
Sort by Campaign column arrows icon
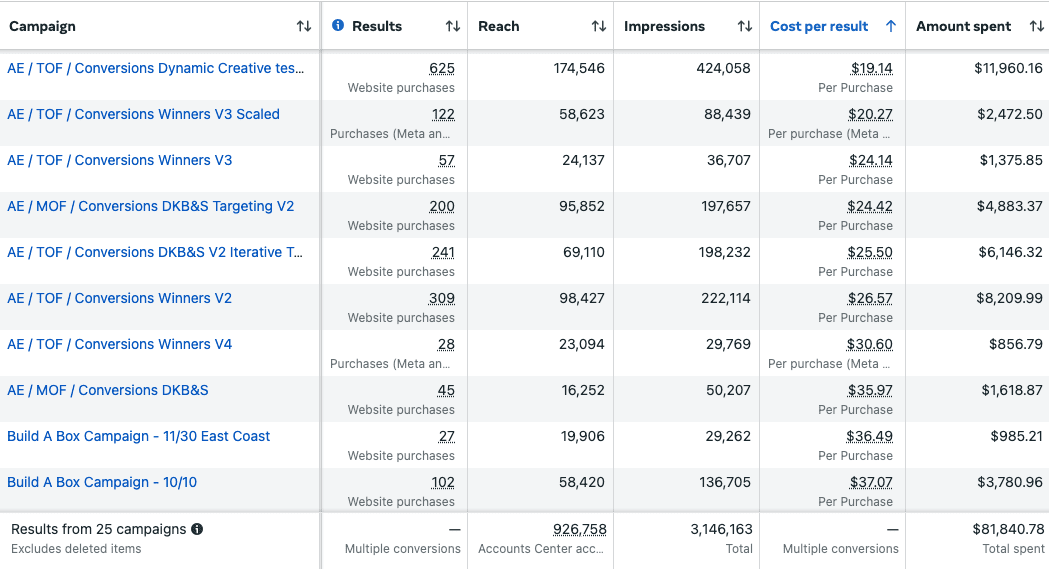pos(304,26)
